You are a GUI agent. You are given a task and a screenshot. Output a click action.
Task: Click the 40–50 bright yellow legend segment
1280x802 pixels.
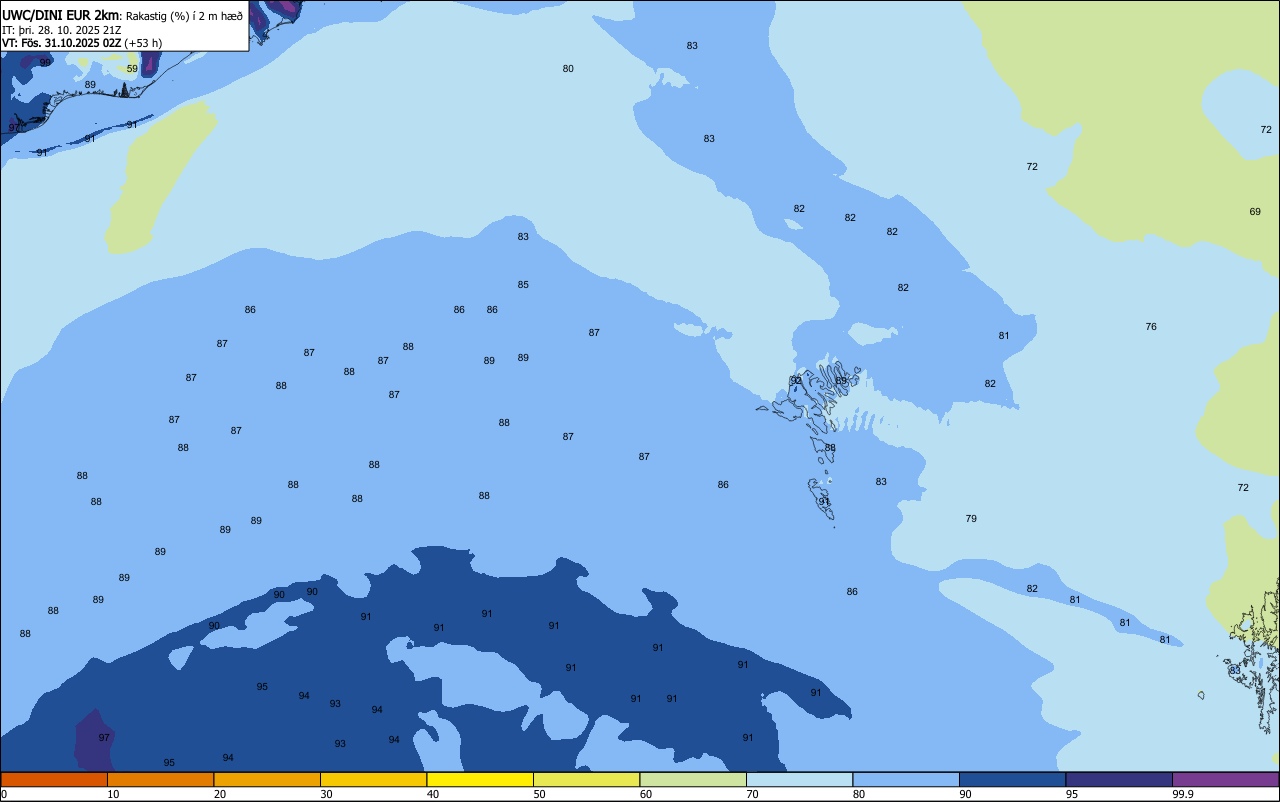(480, 779)
